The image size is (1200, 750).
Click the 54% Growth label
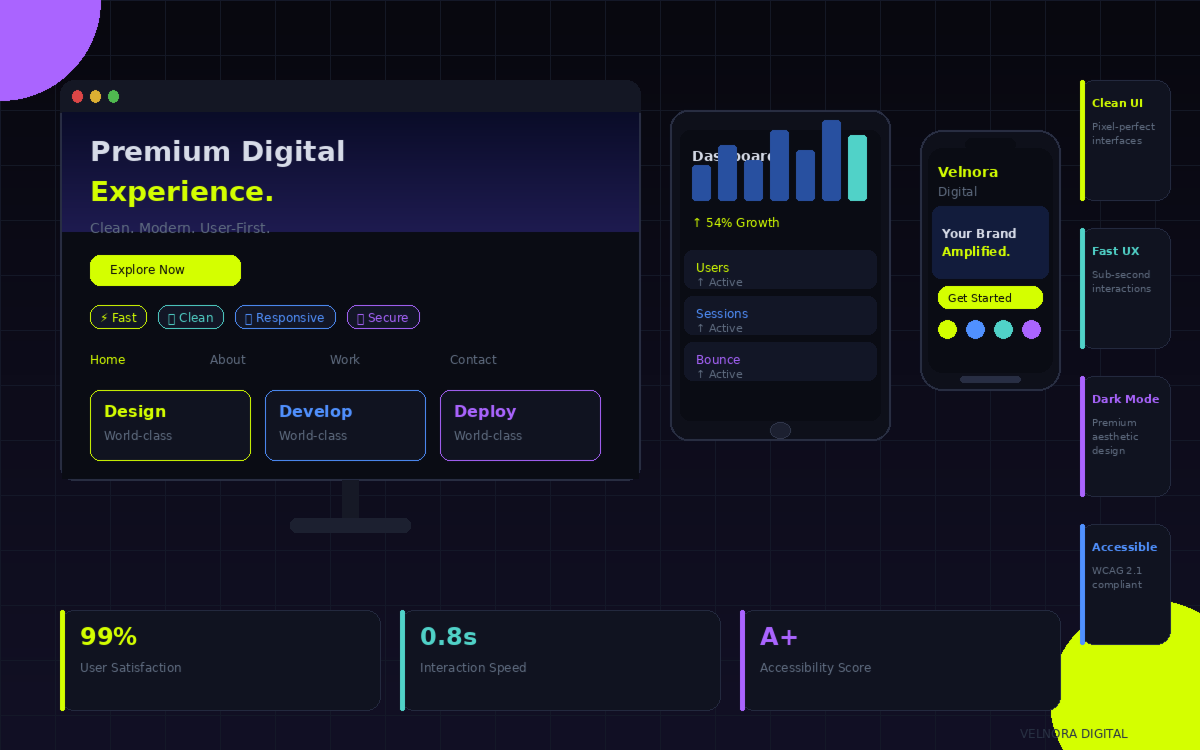coord(736,223)
